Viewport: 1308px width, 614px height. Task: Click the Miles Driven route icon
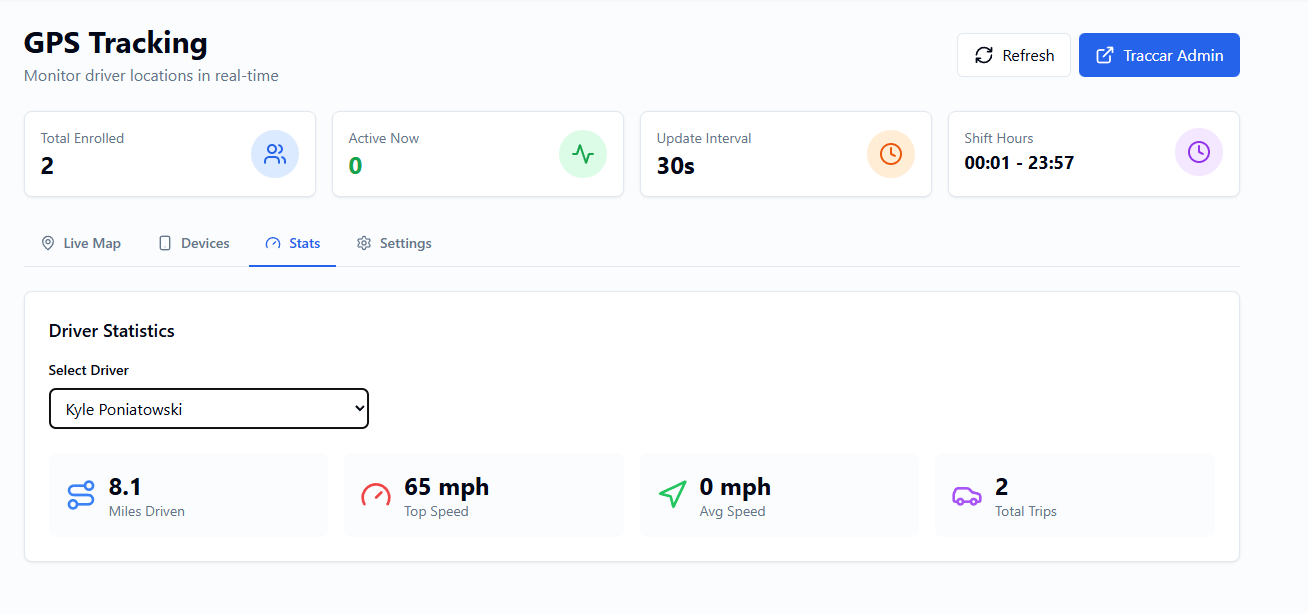[x=81, y=496]
